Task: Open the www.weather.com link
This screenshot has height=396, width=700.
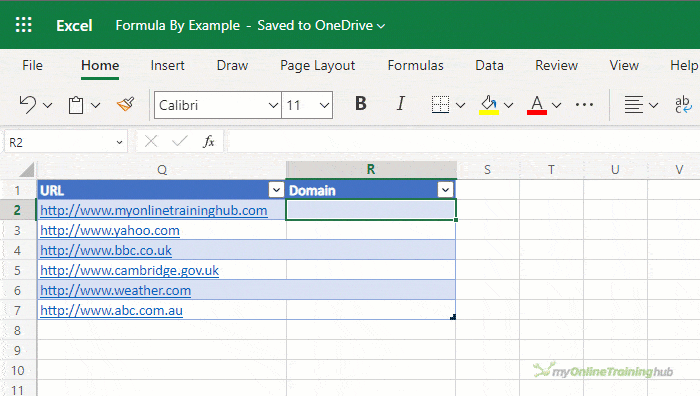Action: click(115, 291)
